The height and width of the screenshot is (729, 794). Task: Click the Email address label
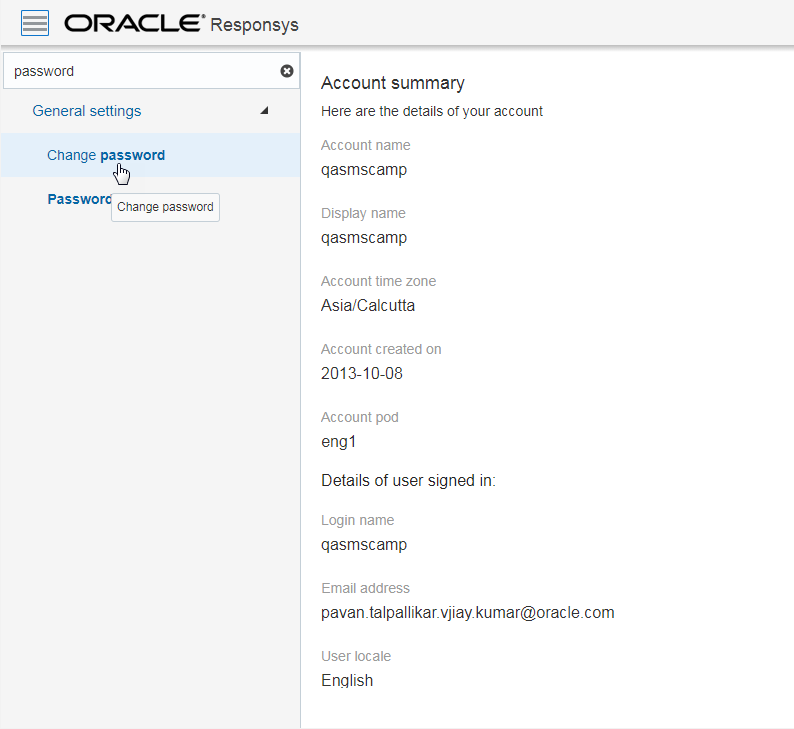point(365,588)
